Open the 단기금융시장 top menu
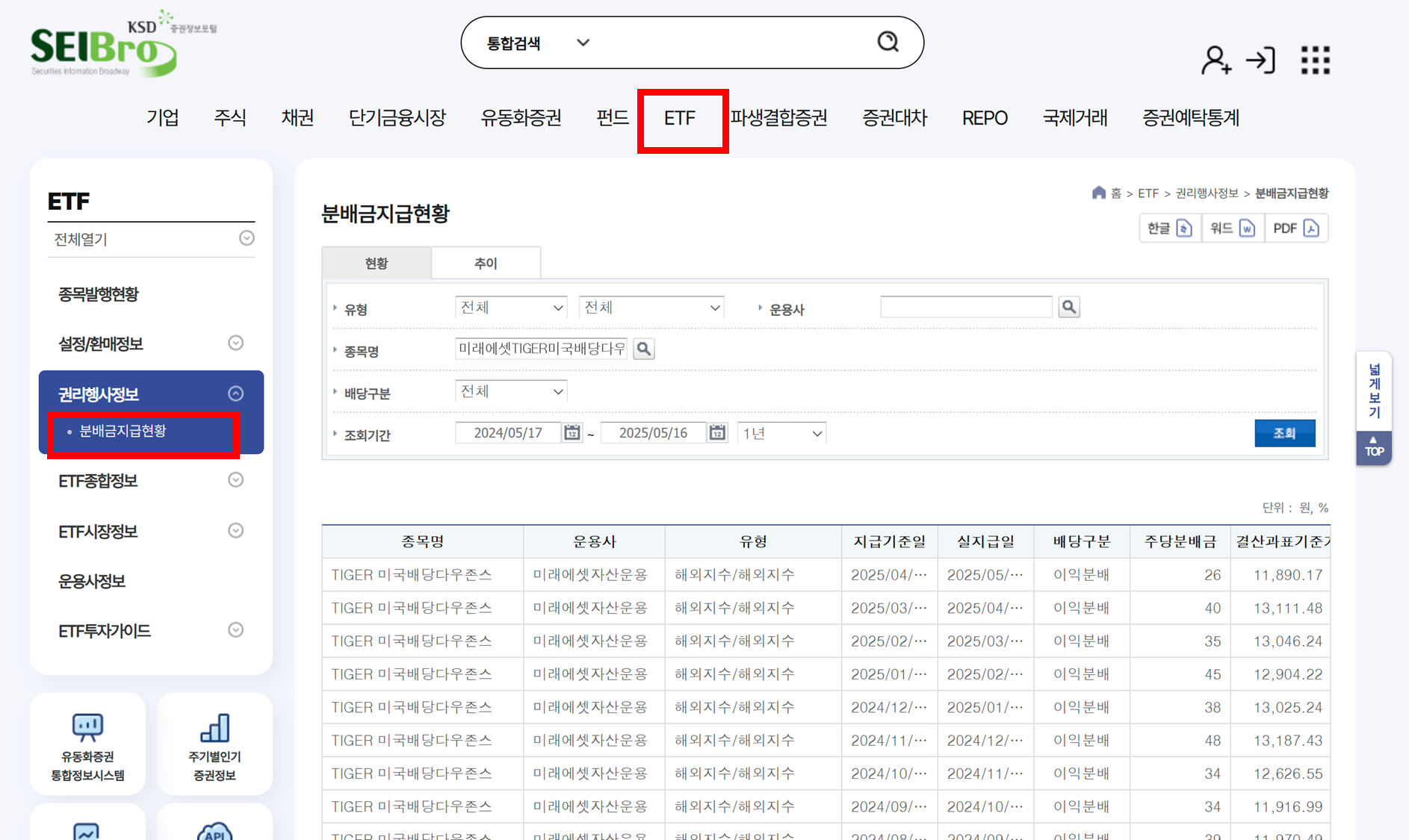 pyautogui.click(x=397, y=118)
